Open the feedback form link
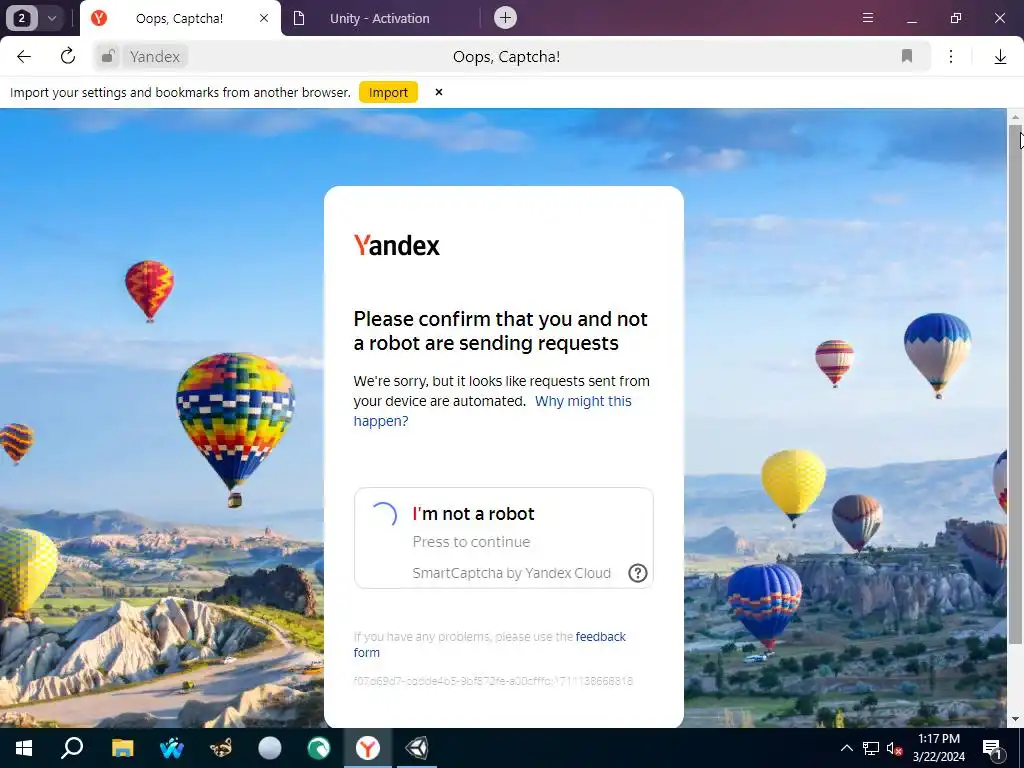This screenshot has height=768, width=1024. pyautogui.click(x=490, y=644)
